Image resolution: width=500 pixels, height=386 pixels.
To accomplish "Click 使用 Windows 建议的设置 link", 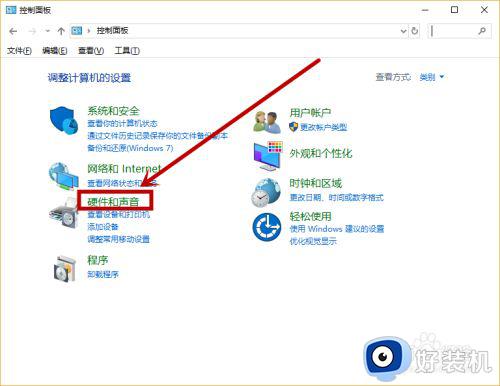I will 337,229.
